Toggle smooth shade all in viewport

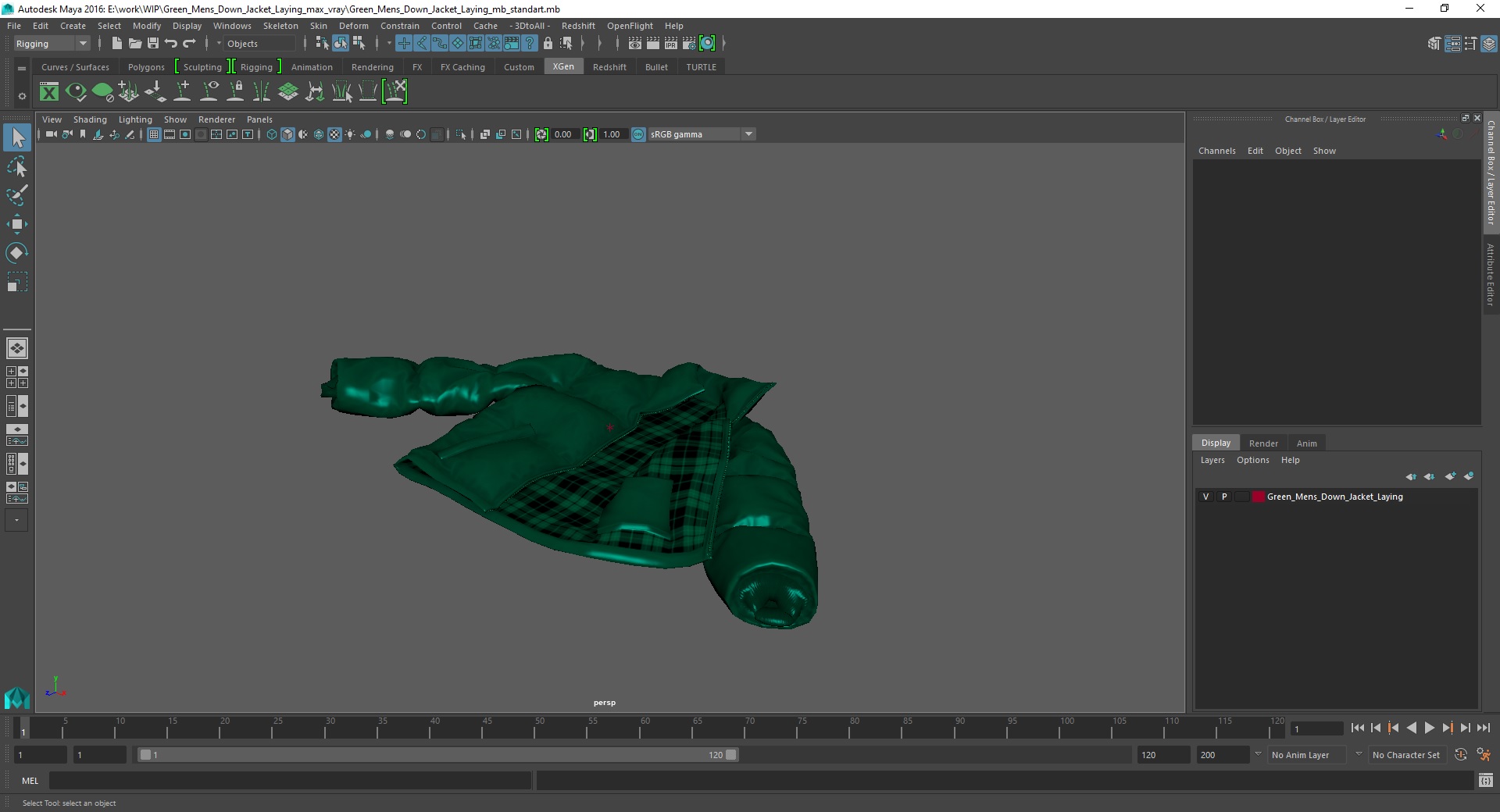point(287,134)
